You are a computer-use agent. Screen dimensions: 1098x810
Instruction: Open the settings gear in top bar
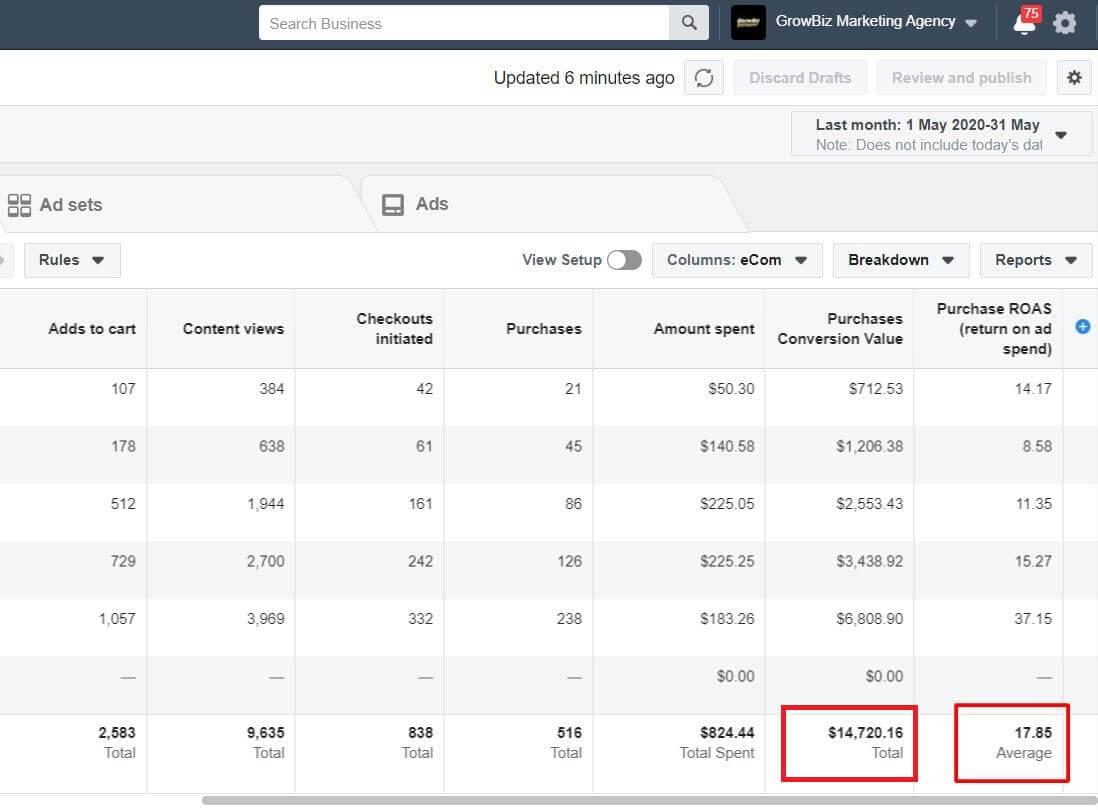[1065, 23]
